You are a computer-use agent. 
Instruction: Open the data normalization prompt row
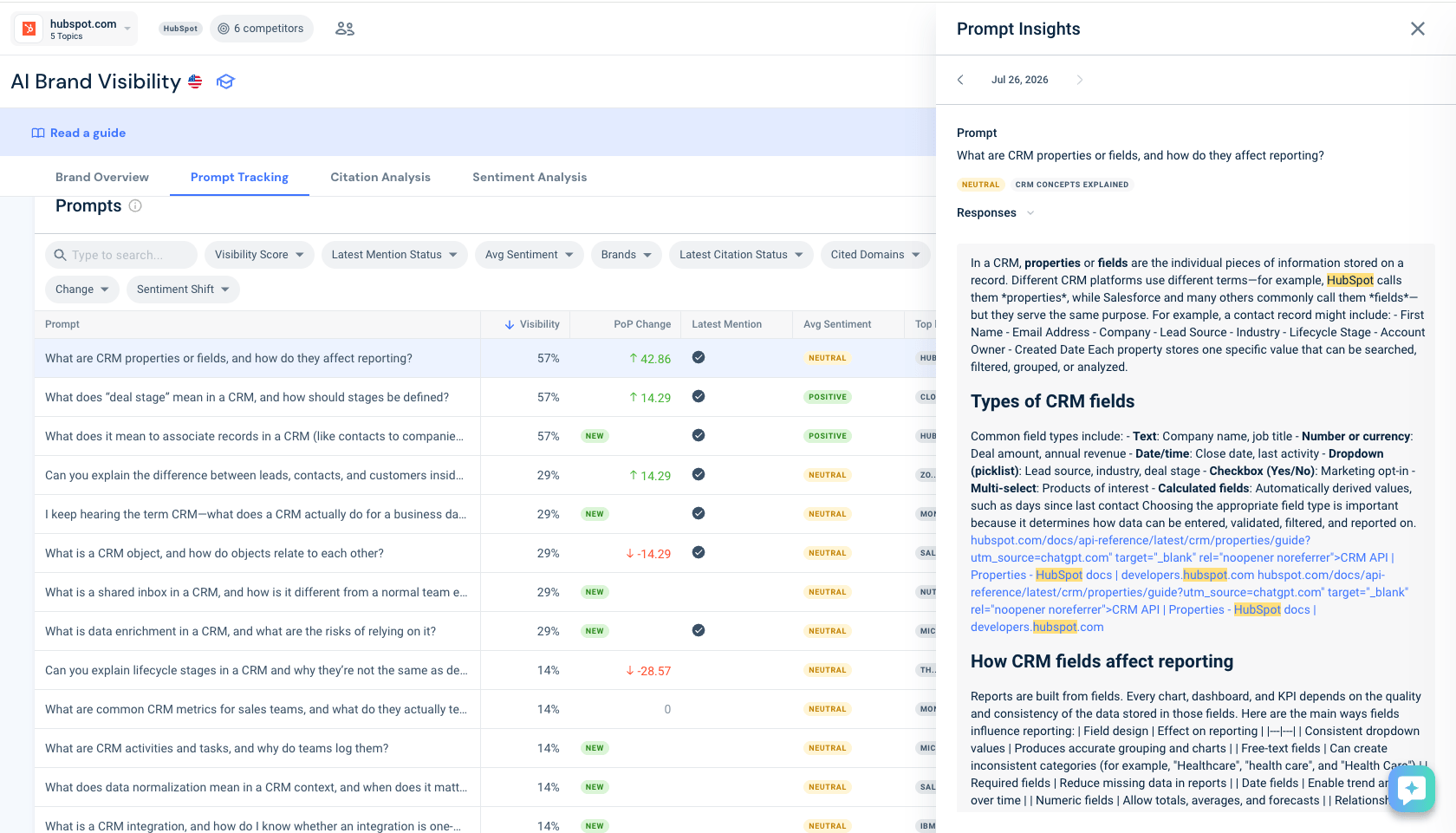pyautogui.click(x=485, y=787)
